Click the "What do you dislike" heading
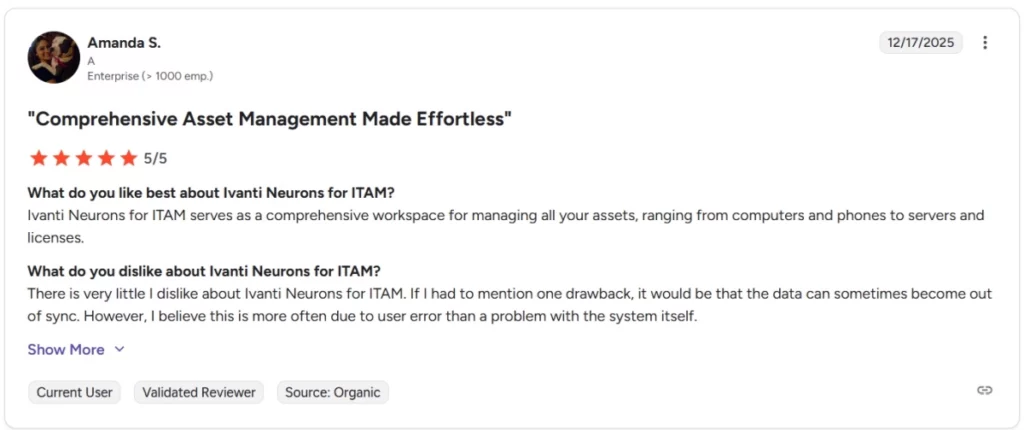The width and height of the screenshot is (1024, 430). pyautogui.click(x=204, y=271)
